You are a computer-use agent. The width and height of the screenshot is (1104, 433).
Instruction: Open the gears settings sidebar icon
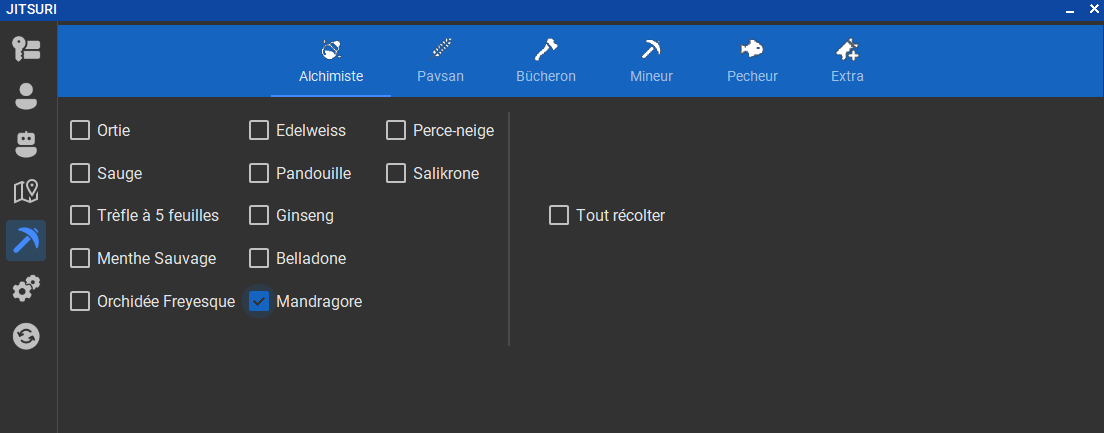pyautogui.click(x=26, y=289)
